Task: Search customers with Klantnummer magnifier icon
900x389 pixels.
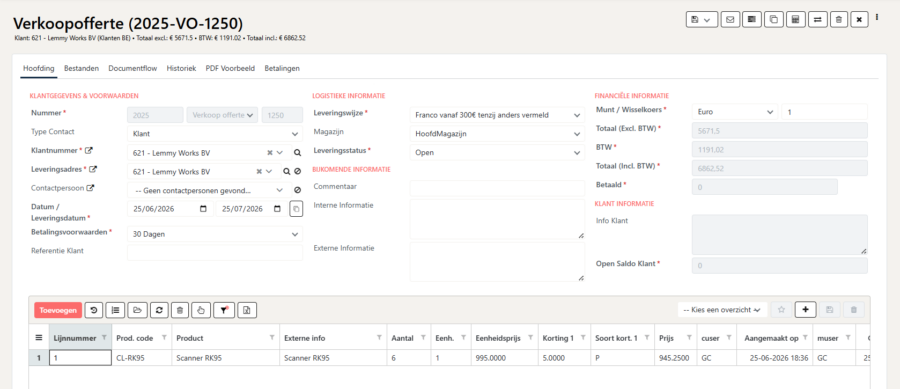Action: pos(297,153)
